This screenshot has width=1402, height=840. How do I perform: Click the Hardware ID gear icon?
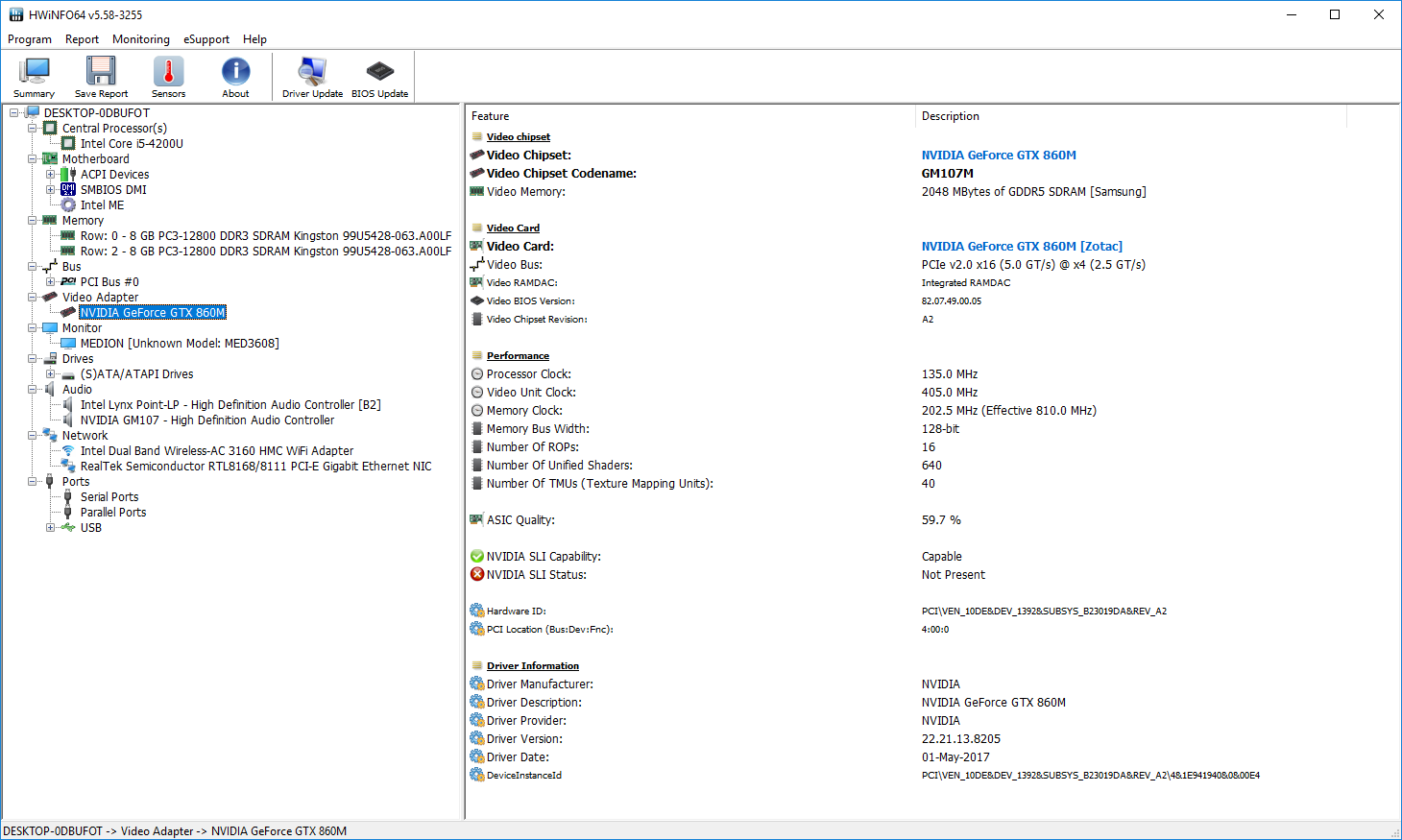[476, 611]
